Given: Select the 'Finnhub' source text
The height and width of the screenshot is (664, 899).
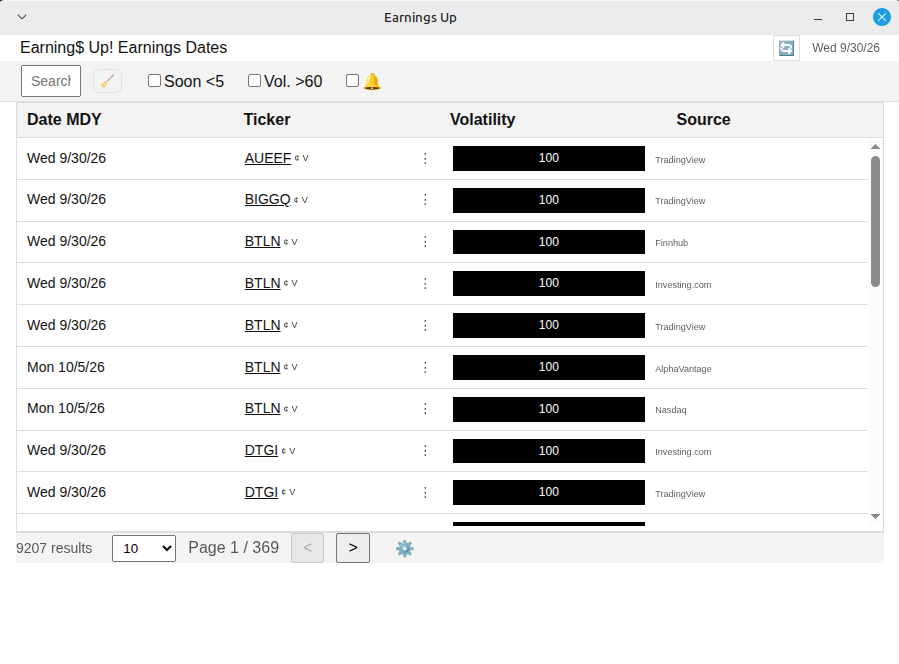Looking at the screenshot, I should pos(671,243).
